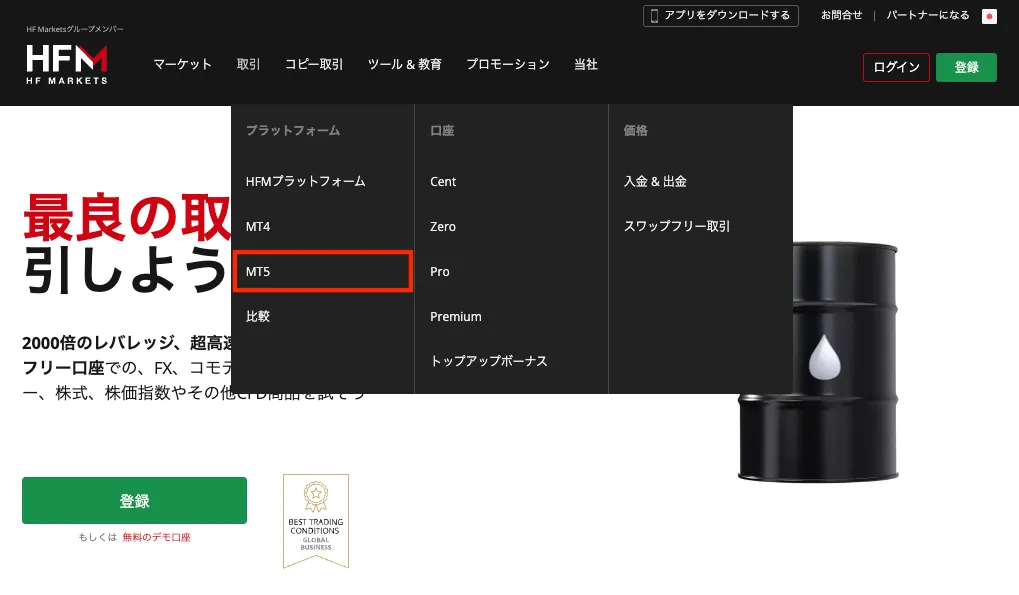Choose the Pro account type

tap(440, 272)
